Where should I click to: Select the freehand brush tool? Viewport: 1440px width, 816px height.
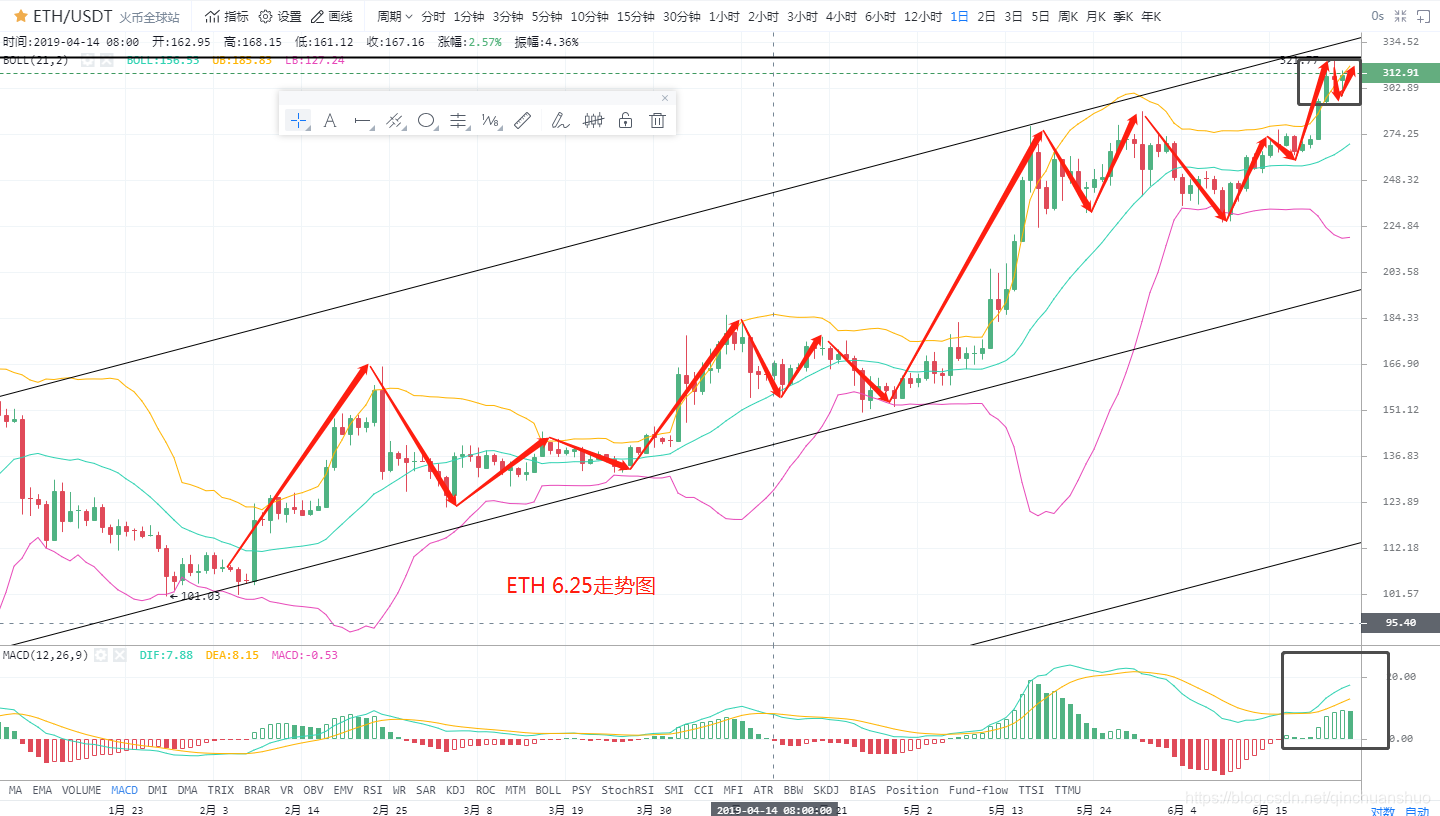pos(560,121)
